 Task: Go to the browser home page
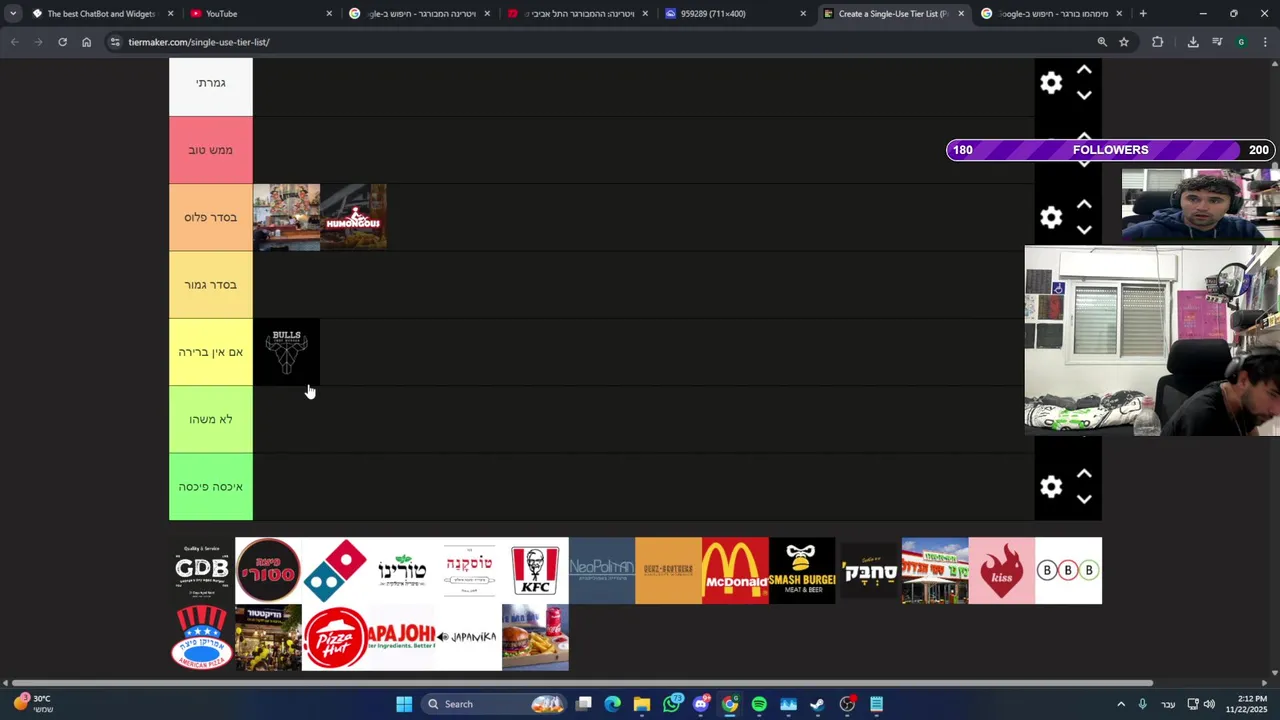pos(86,42)
